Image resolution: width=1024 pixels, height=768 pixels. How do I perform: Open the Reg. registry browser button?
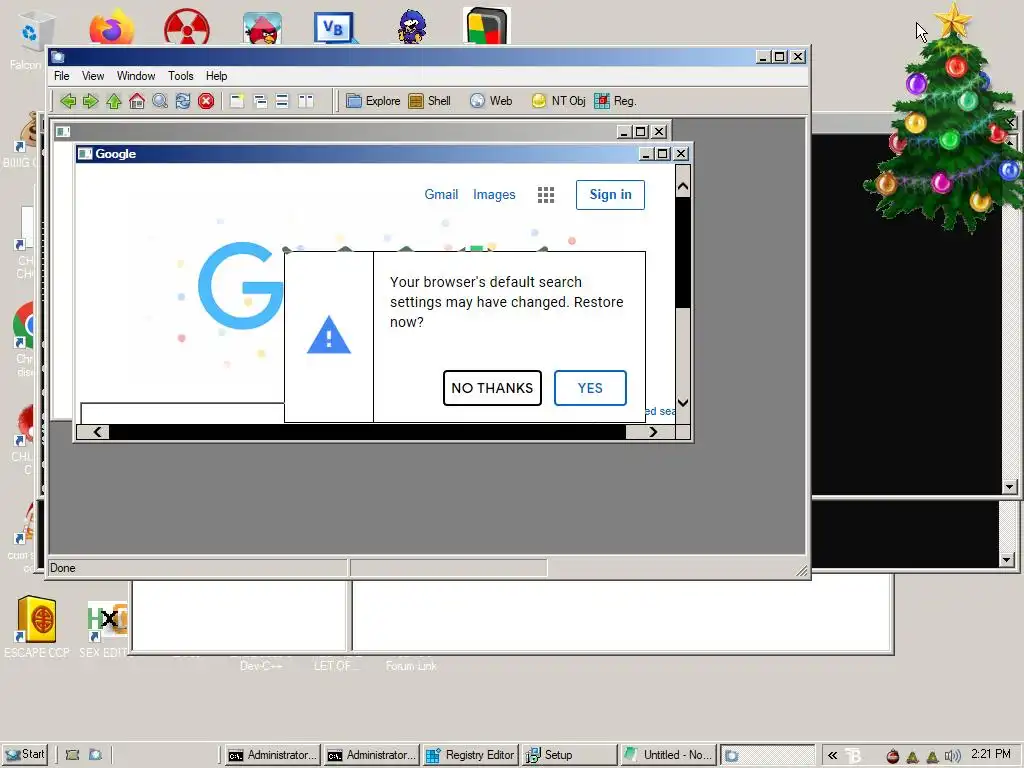click(615, 101)
